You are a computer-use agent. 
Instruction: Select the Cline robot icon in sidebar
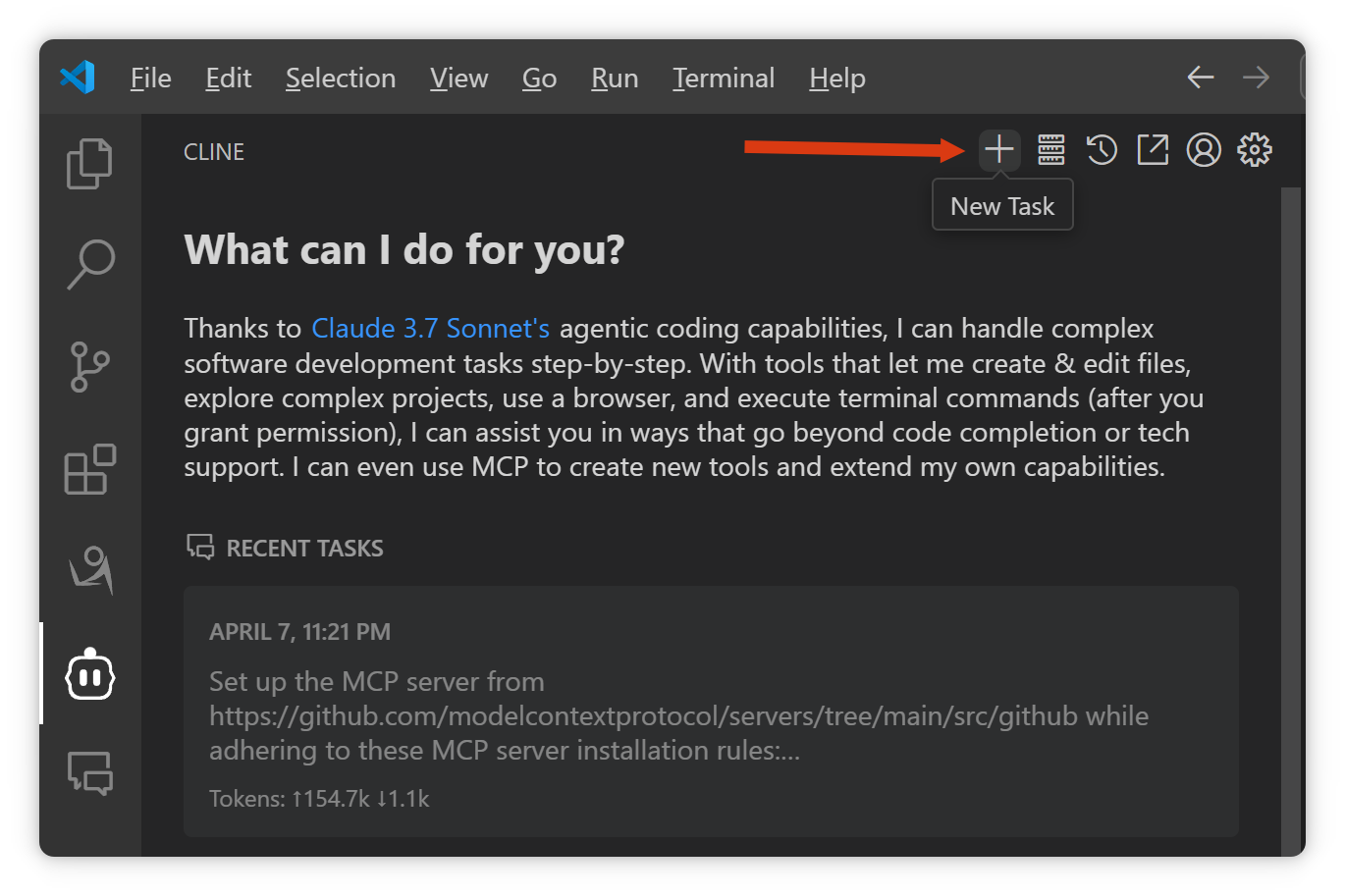(90, 674)
